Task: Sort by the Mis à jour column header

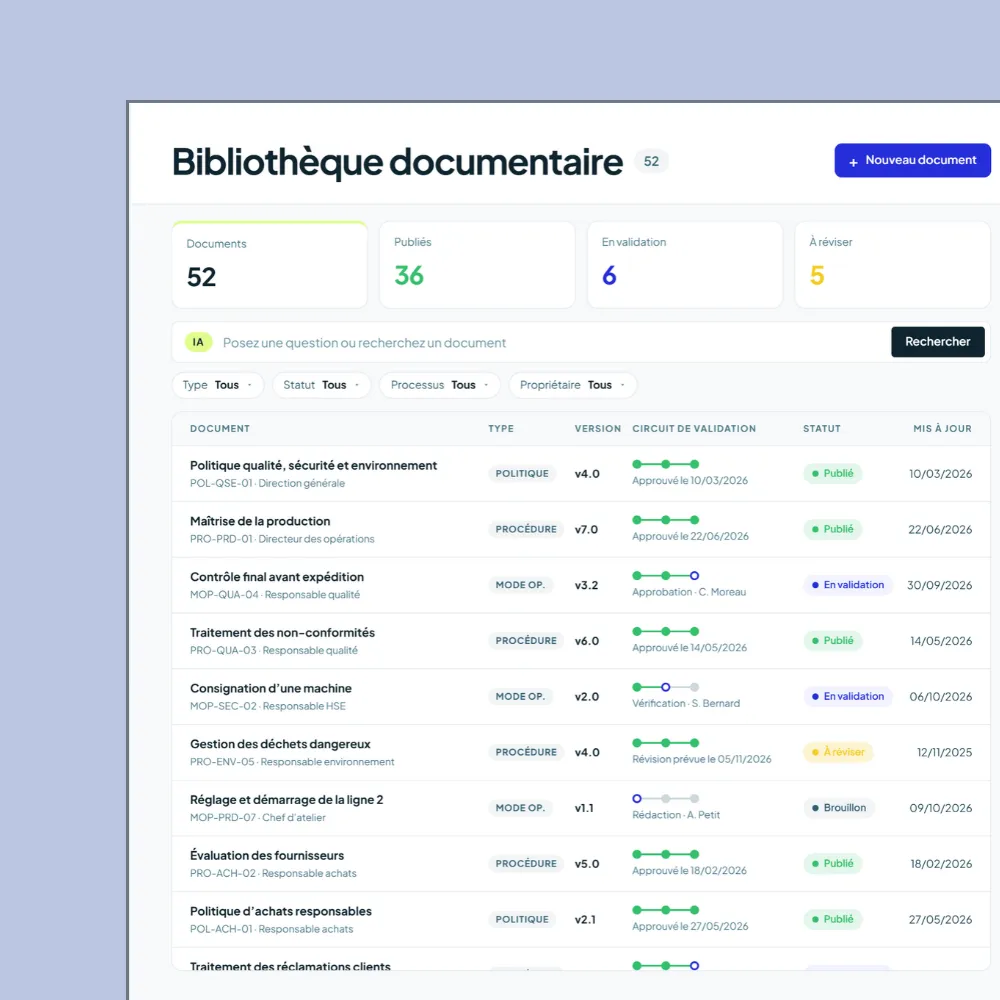Action: tap(942, 429)
